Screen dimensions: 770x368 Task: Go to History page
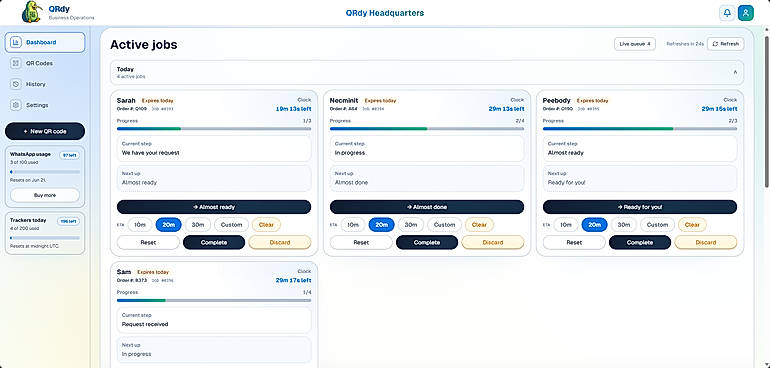coord(45,84)
